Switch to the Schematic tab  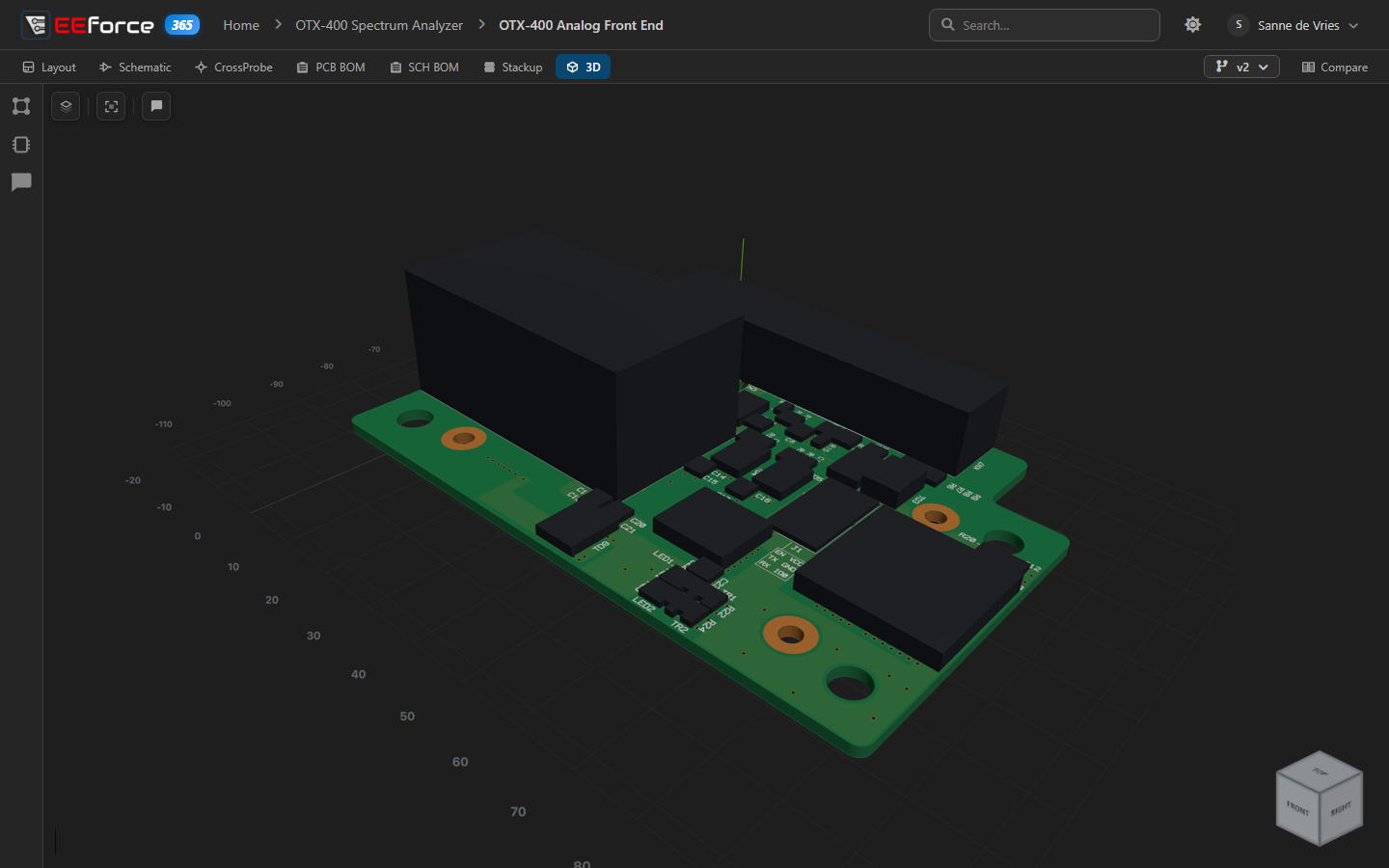coord(135,67)
